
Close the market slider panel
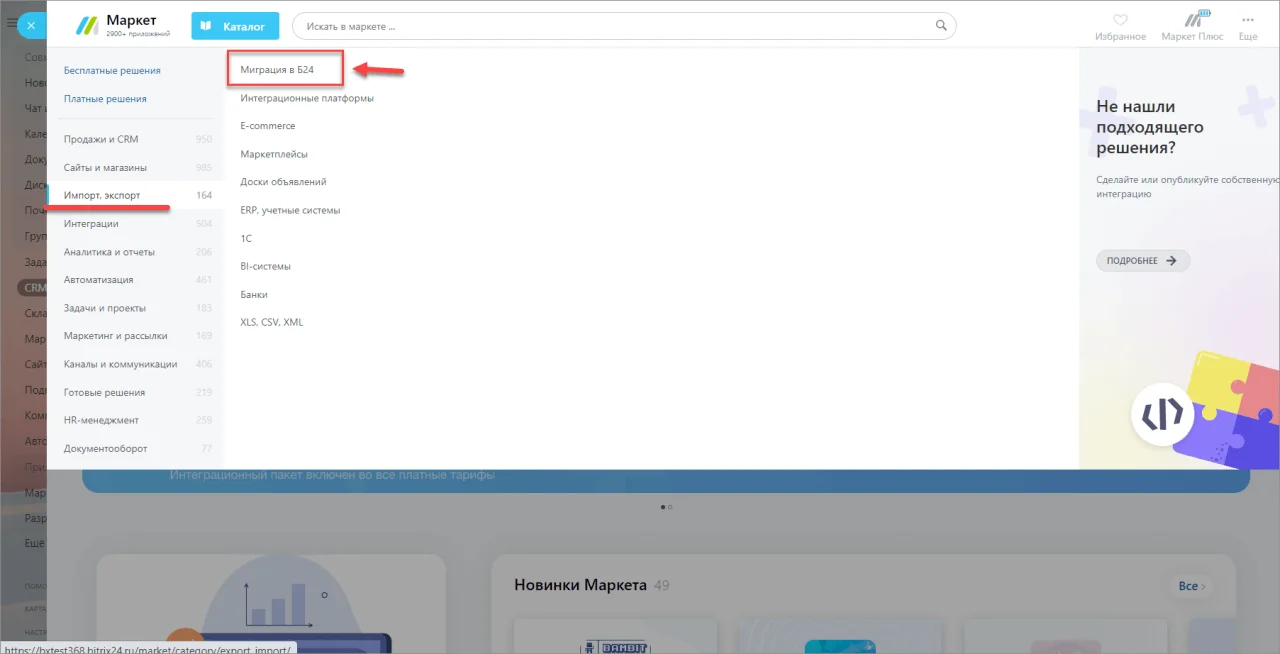(31, 26)
